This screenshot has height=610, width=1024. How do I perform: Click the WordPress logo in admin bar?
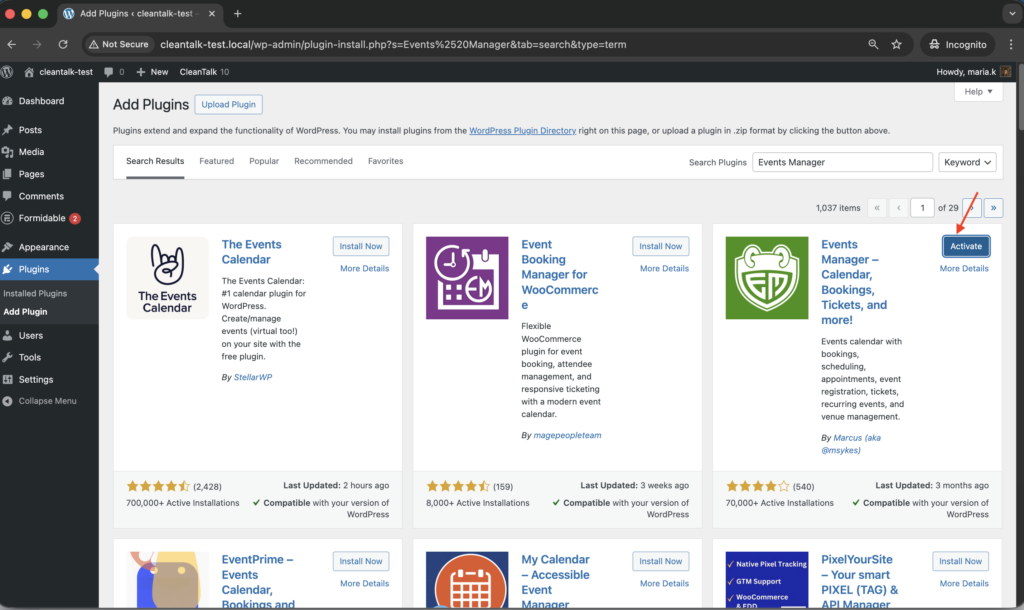pos(8,72)
